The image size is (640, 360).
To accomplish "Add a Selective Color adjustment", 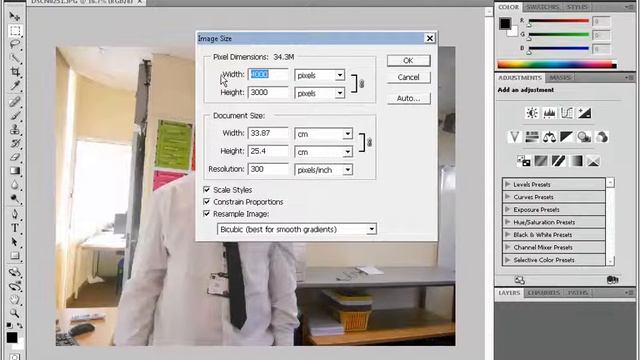I will point(593,161).
